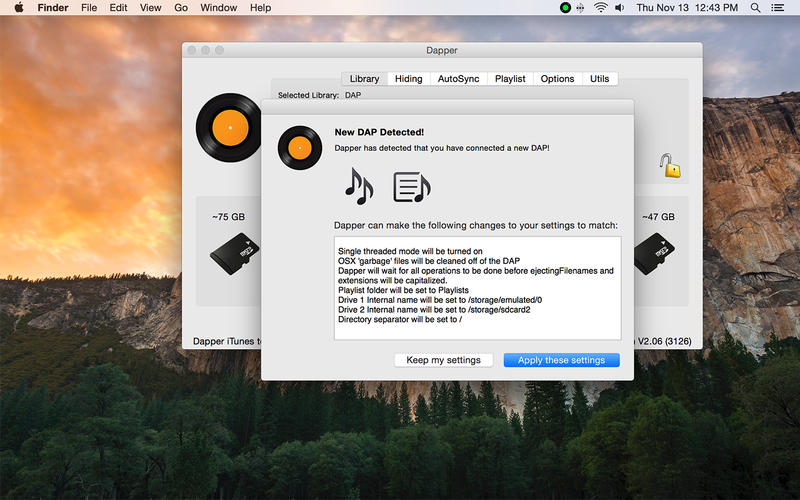This screenshot has width=800, height=500.
Task: Click the open padlock icon
Action: tap(670, 165)
